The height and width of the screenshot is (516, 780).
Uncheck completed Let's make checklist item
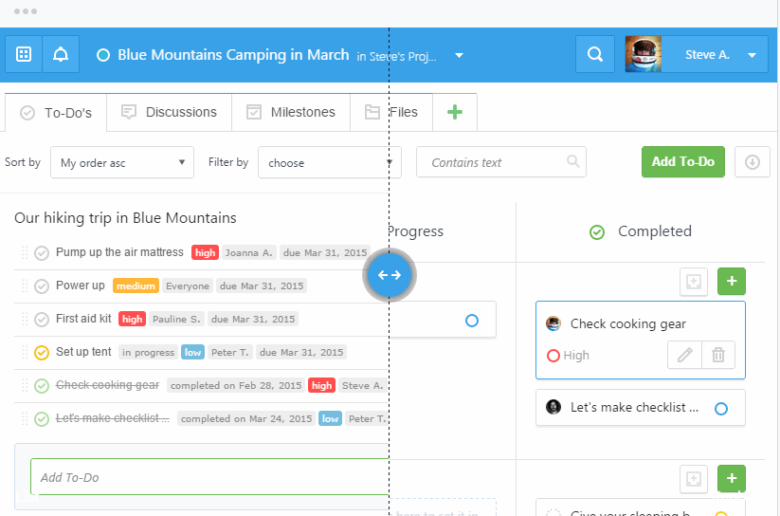point(42,419)
